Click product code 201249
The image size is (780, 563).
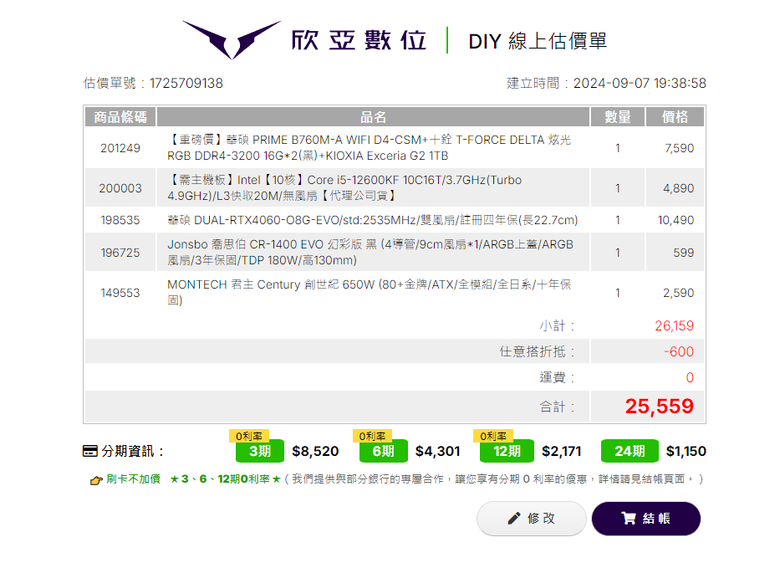(x=120, y=148)
